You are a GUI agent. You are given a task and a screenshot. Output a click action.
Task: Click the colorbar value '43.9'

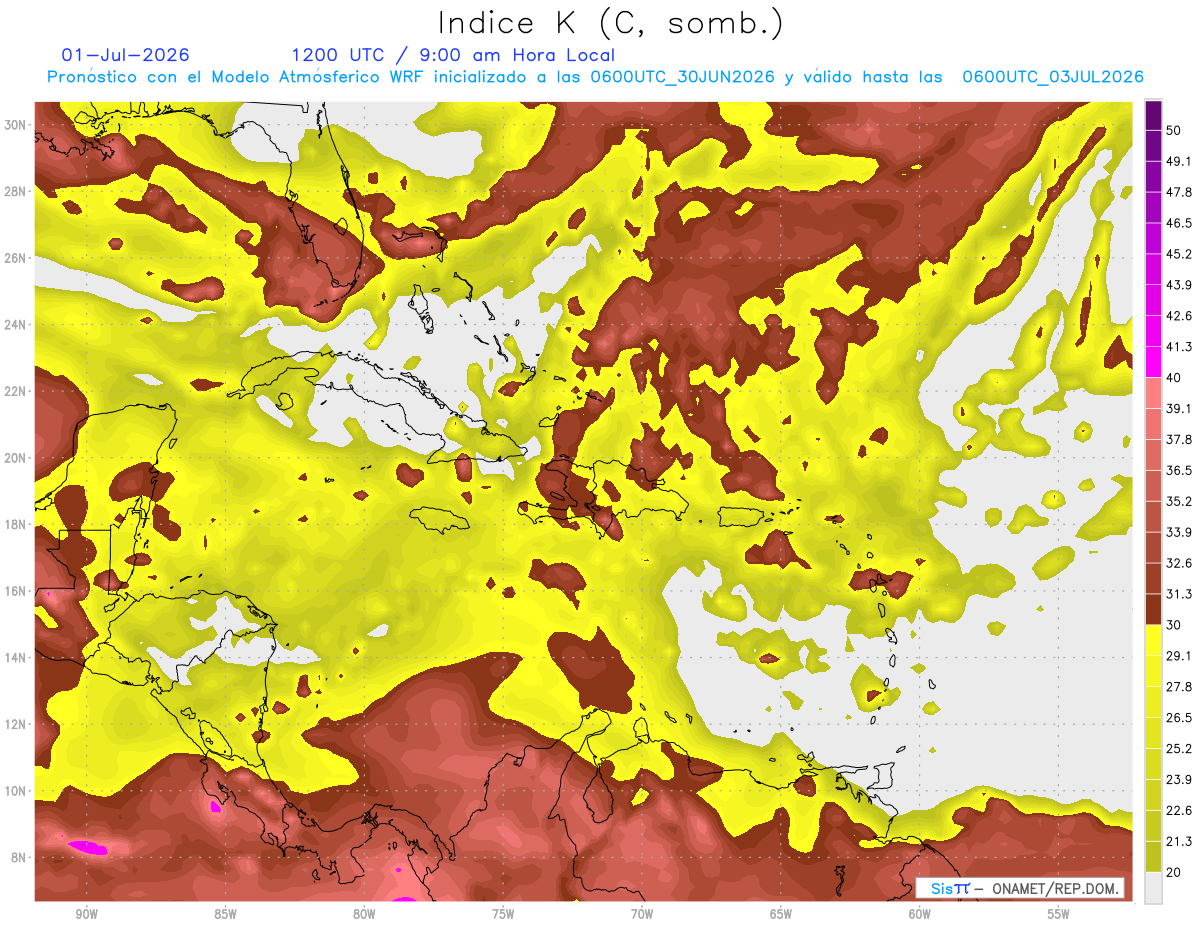point(1178,285)
